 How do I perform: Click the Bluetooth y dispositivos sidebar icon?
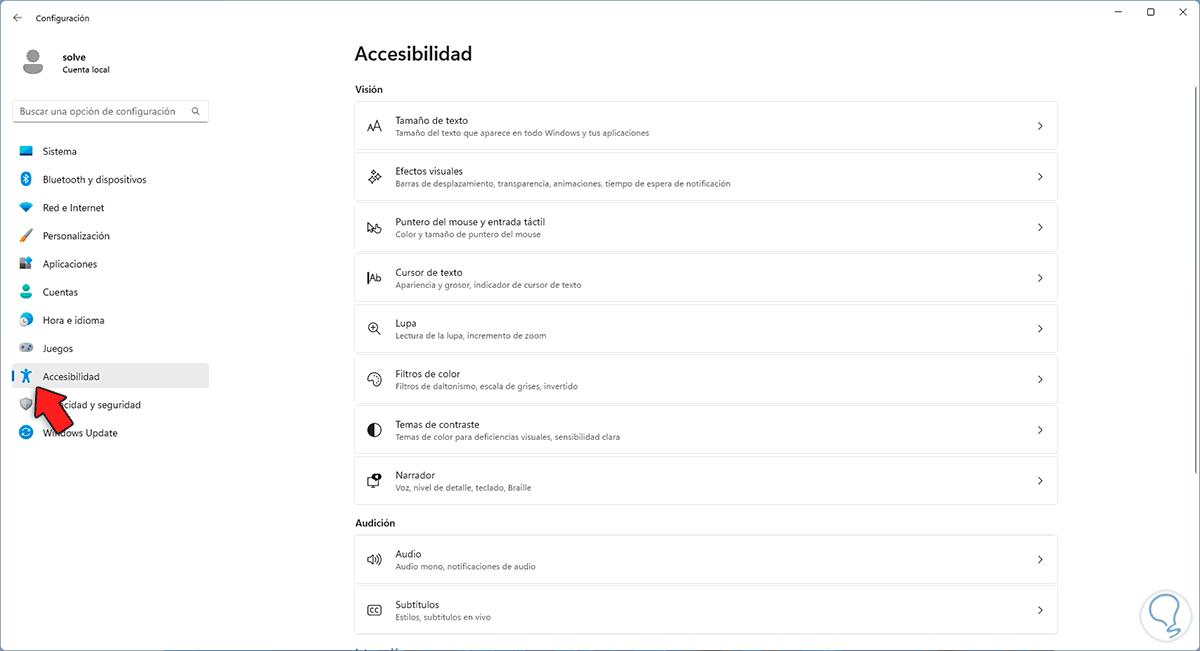[x=26, y=180]
